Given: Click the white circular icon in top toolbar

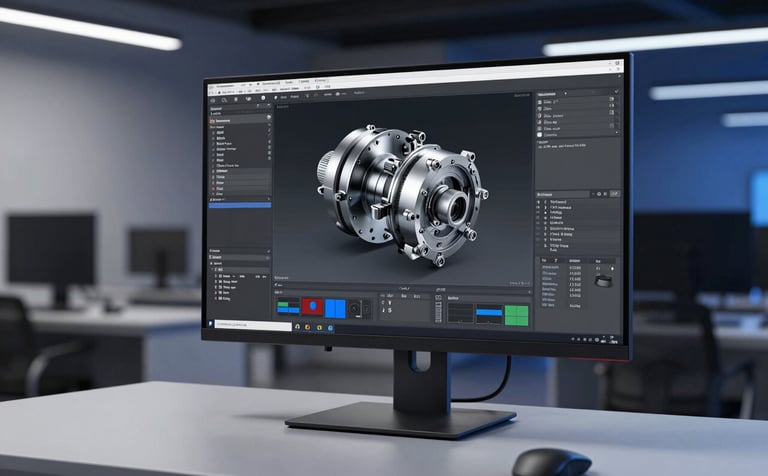Looking at the screenshot, I should click(x=263, y=98).
